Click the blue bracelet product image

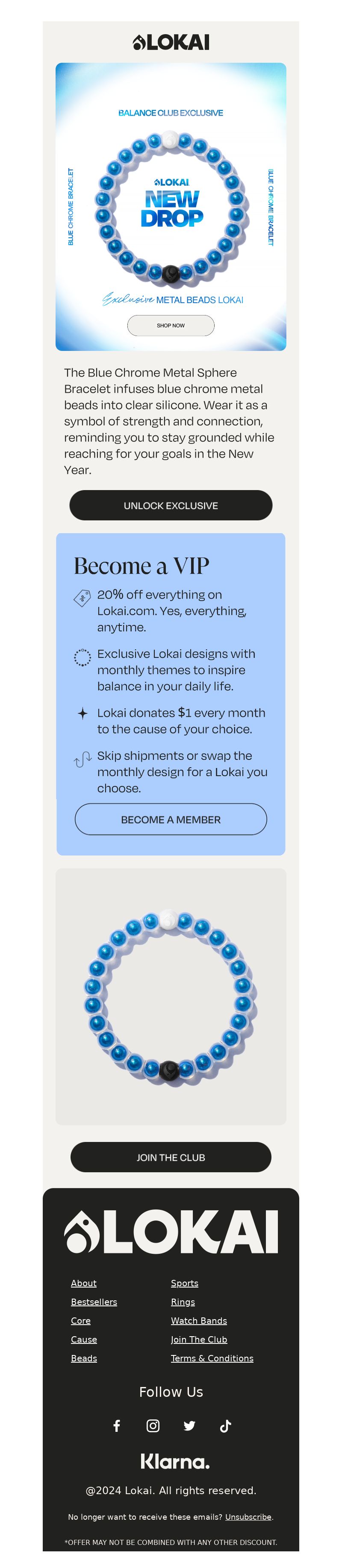(171, 996)
